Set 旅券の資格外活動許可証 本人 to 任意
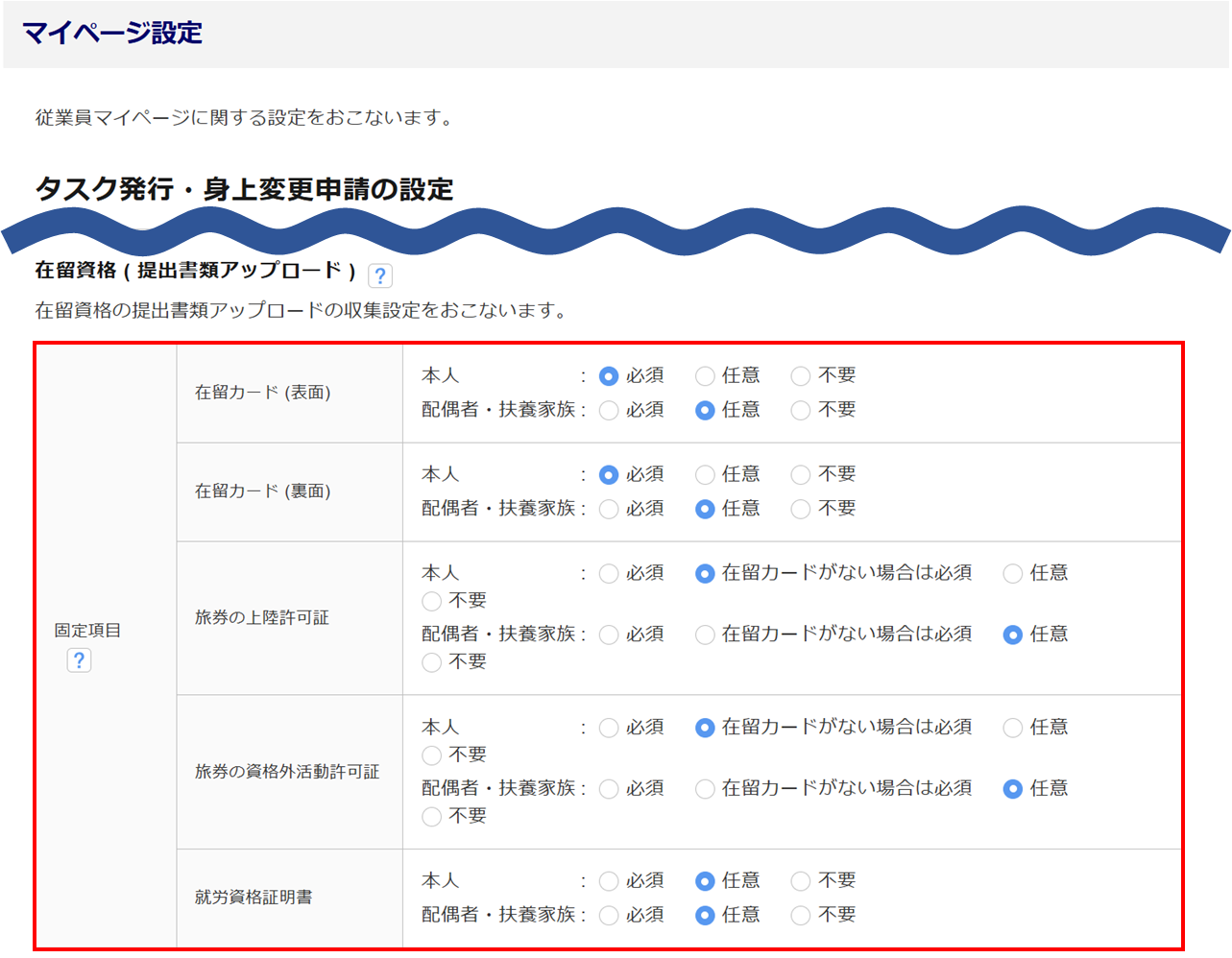Screen dimensions: 1232x958 tap(1012, 728)
